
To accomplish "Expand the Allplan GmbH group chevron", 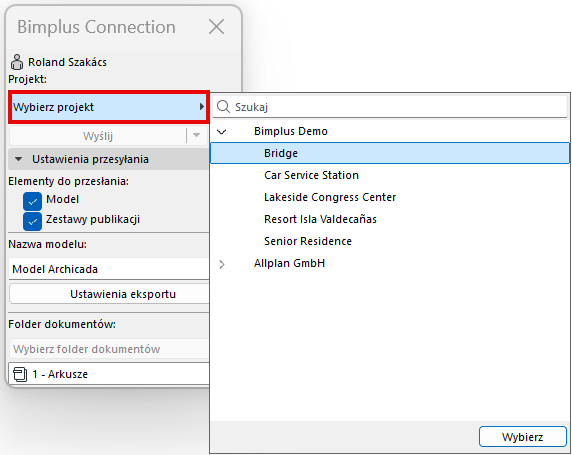I will coord(222,264).
